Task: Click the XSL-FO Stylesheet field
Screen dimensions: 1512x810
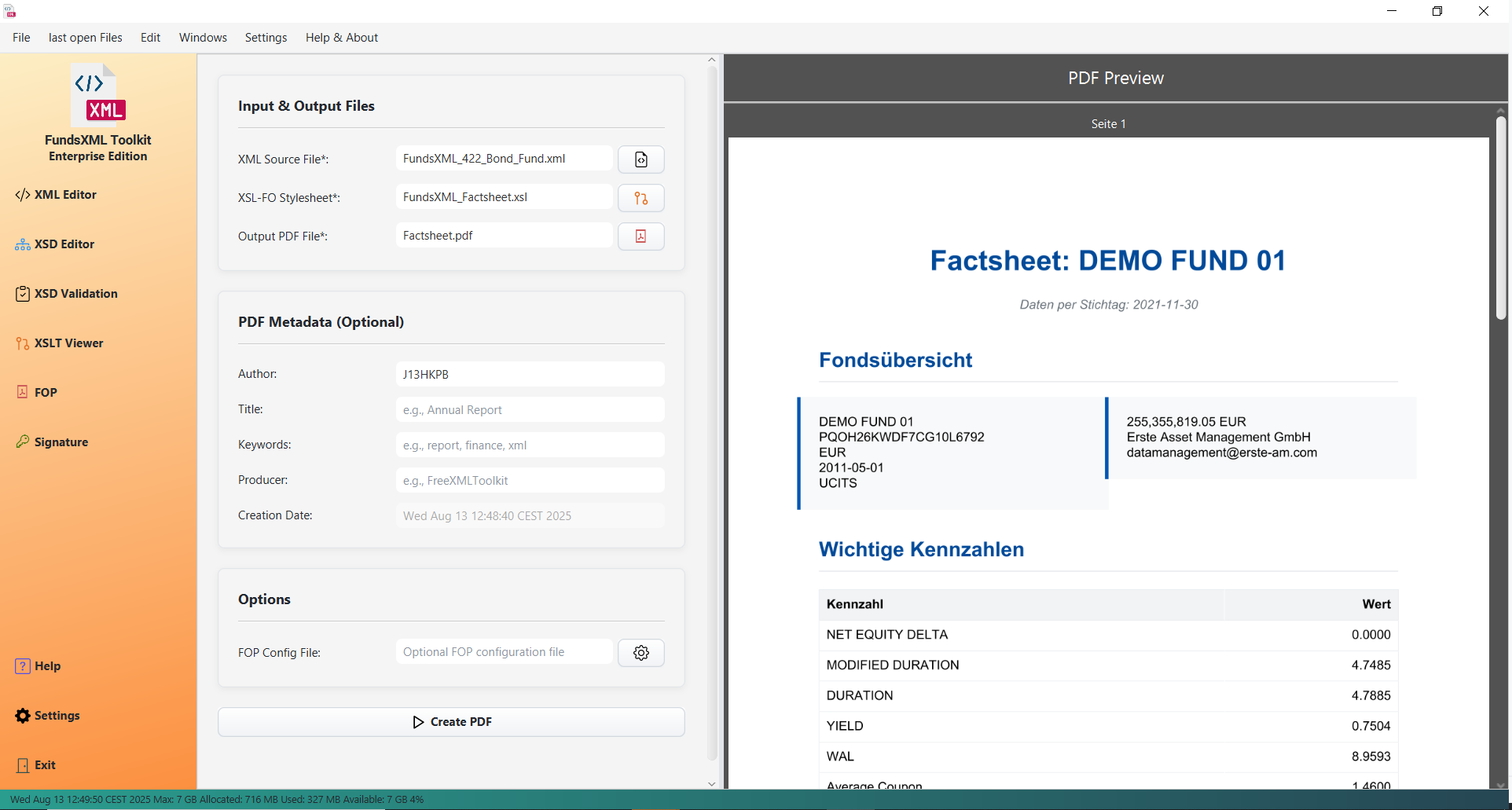Action: coord(505,197)
